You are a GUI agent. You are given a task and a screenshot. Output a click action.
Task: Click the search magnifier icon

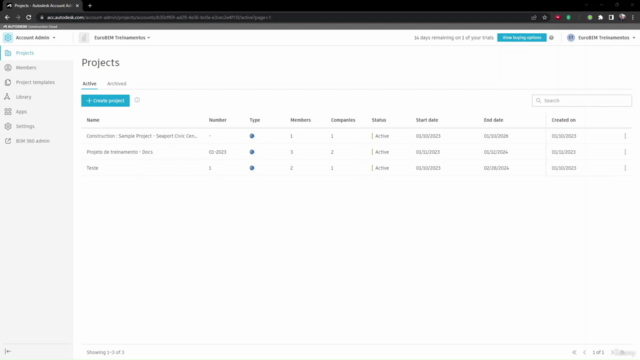(x=538, y=100)
